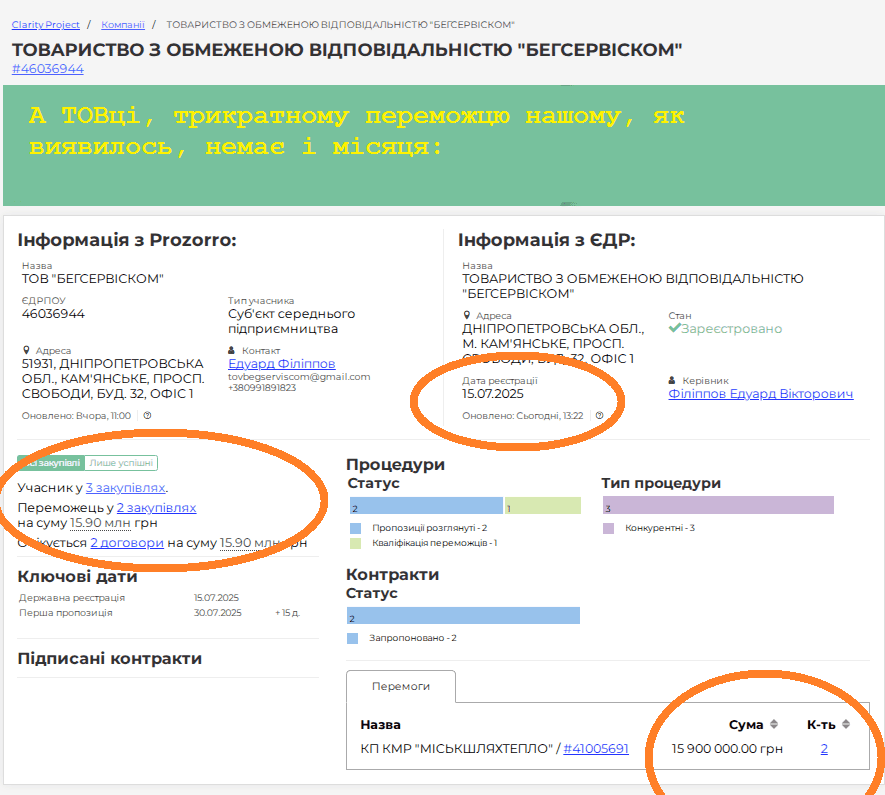Click the blue Пропозиції розглянуті status bar
Image resolution: width=885 pixels, height=795 pixels.
click(425, 506)
